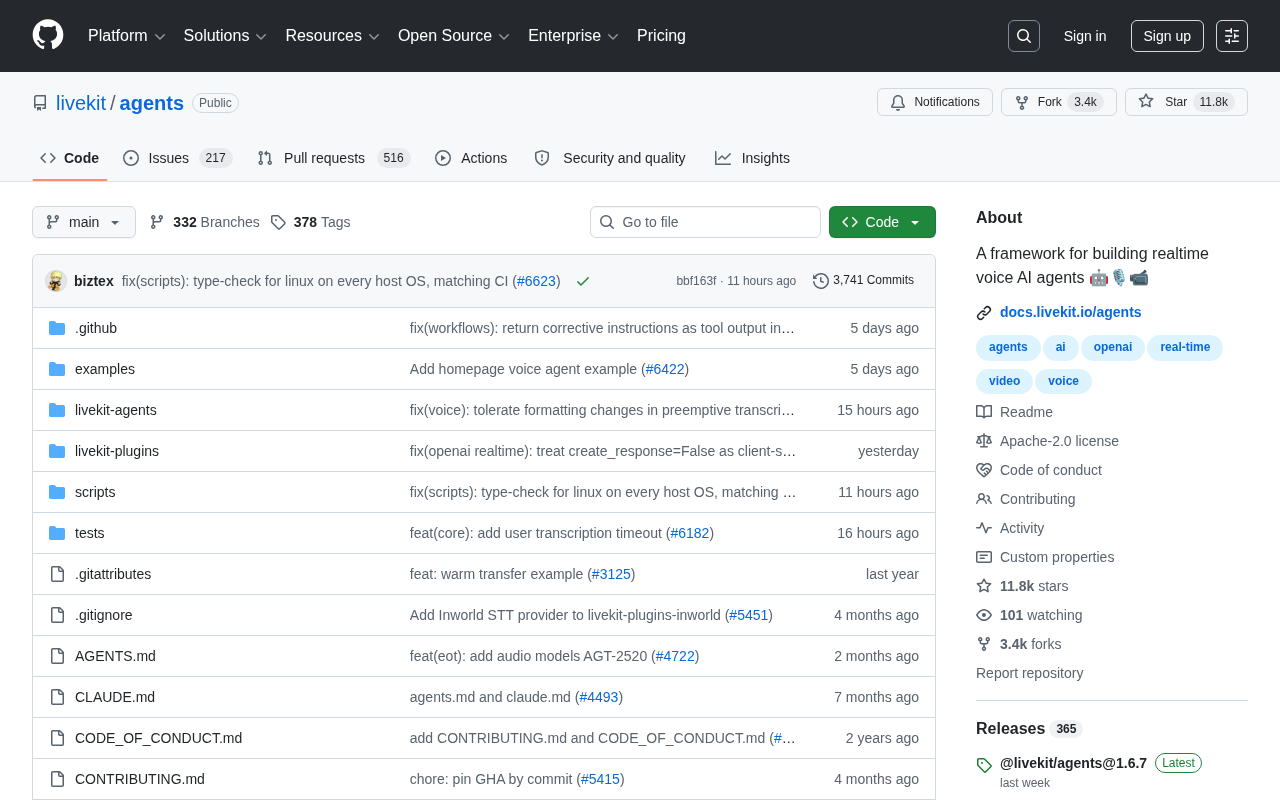The image size is (1280, 800).
Task: Star the repository with the Star button
Action: coord(1186,102)
